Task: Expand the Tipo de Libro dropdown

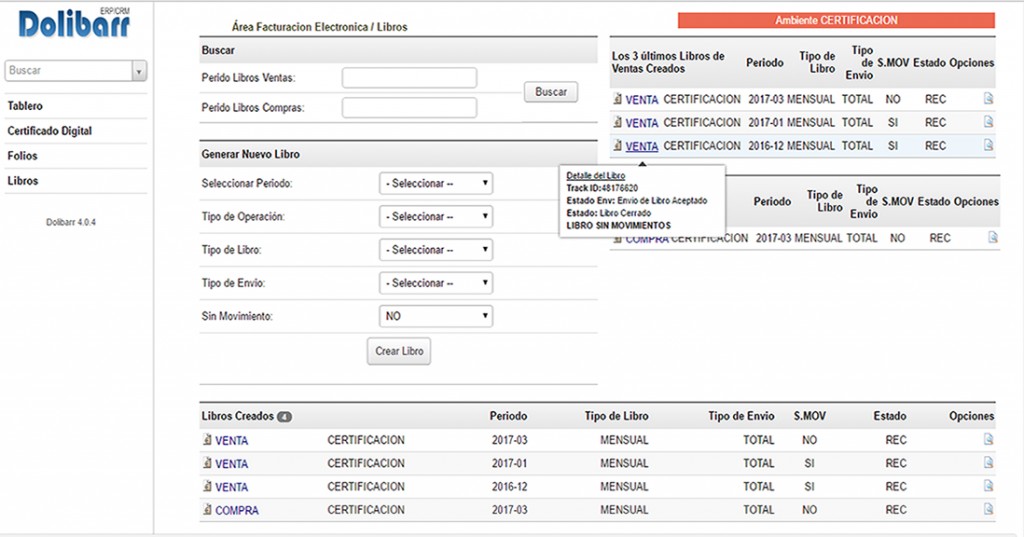Action: pyautogui.click(x=436, y=250)
